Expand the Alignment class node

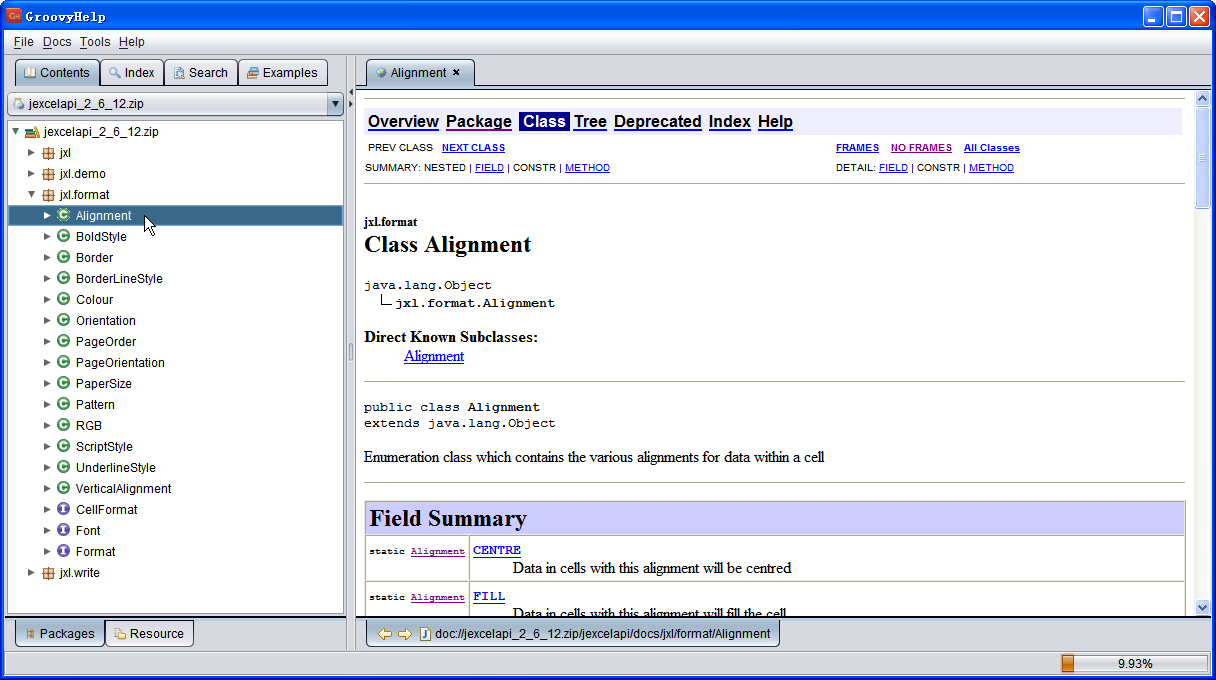(x=47, y=216)
